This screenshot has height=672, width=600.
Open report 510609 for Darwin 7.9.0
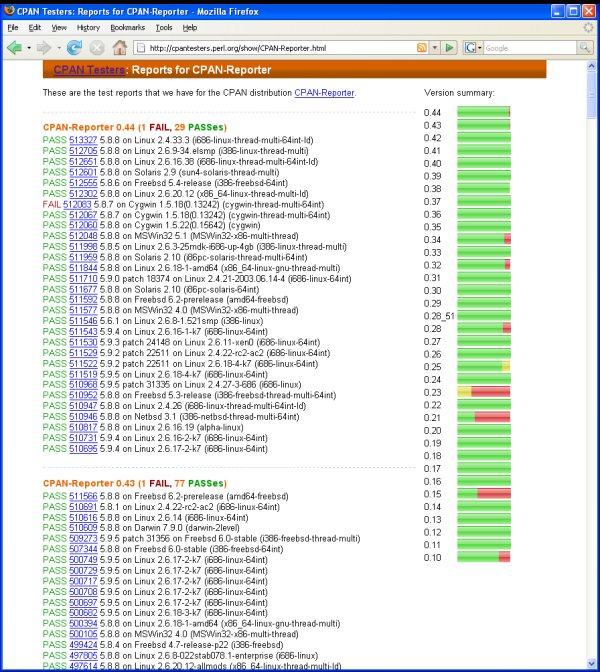tap(83, 528)
